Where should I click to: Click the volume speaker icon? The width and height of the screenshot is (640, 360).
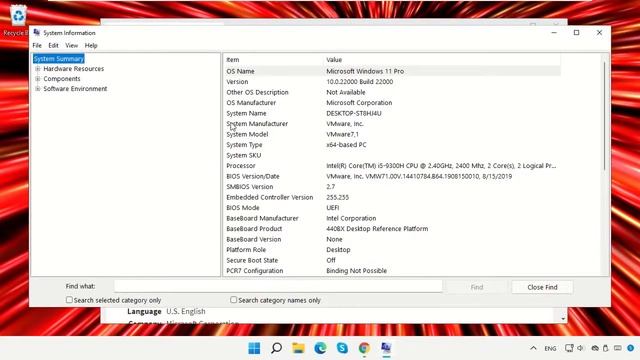(580, 348)
